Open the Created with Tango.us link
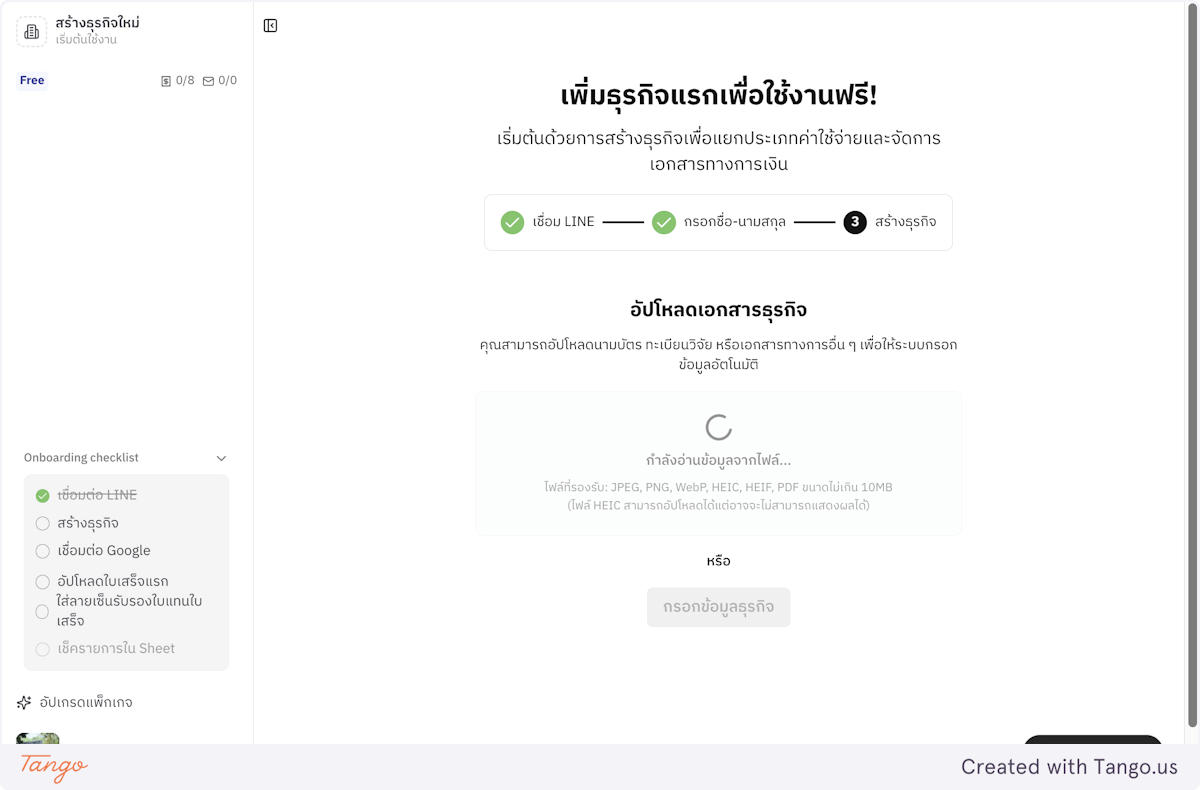The image size is (1200, 790). pyautogui.click(x=1069, y=767)
